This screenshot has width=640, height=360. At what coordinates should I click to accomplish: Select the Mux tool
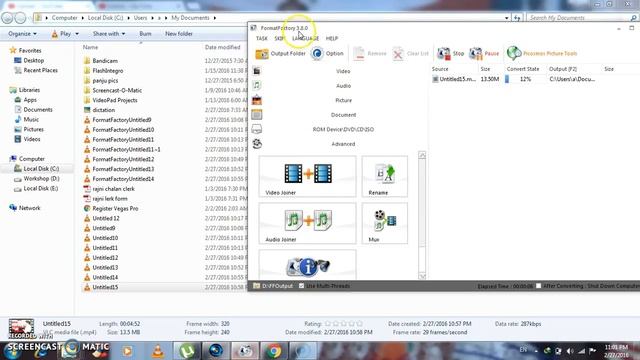click(384, 223)
